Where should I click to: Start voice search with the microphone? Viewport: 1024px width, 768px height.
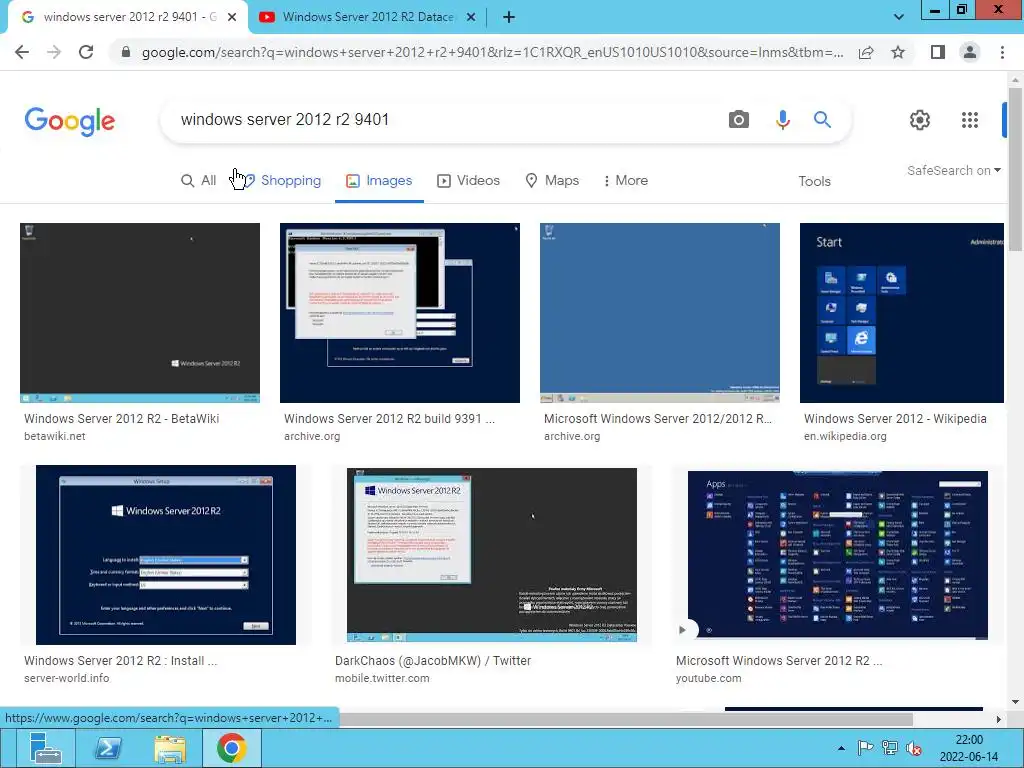pos(782,120)
